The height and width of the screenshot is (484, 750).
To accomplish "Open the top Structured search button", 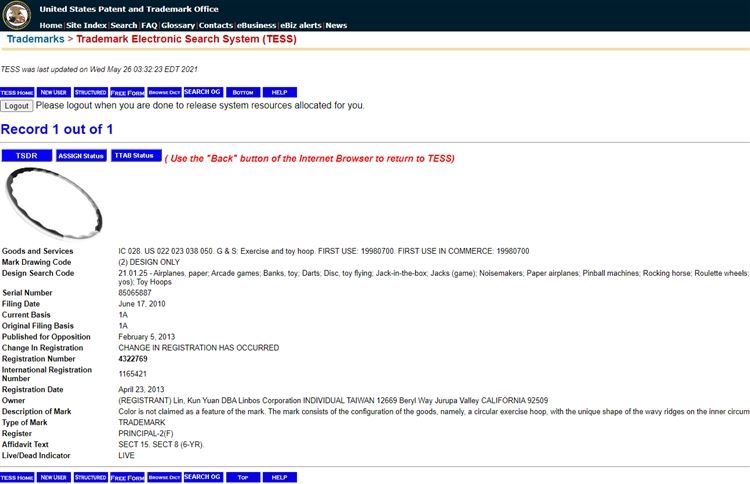I will (x=90, y=92).
